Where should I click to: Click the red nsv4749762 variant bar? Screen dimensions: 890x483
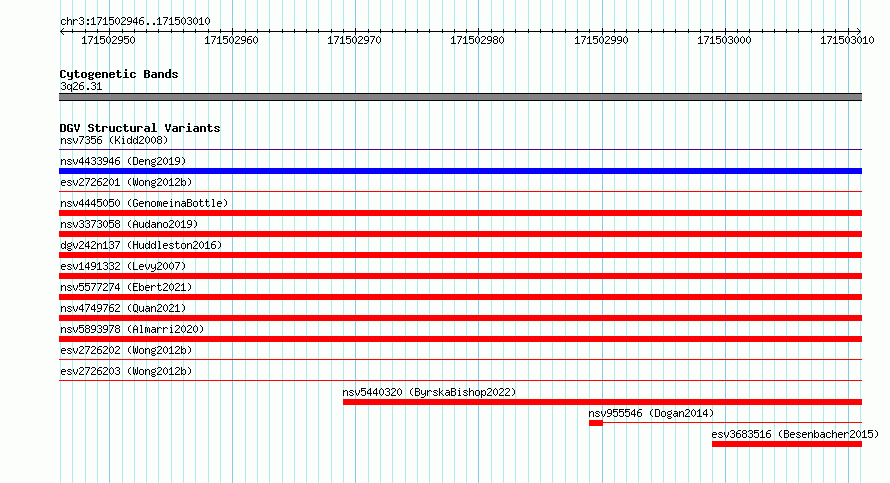(460, 318)
